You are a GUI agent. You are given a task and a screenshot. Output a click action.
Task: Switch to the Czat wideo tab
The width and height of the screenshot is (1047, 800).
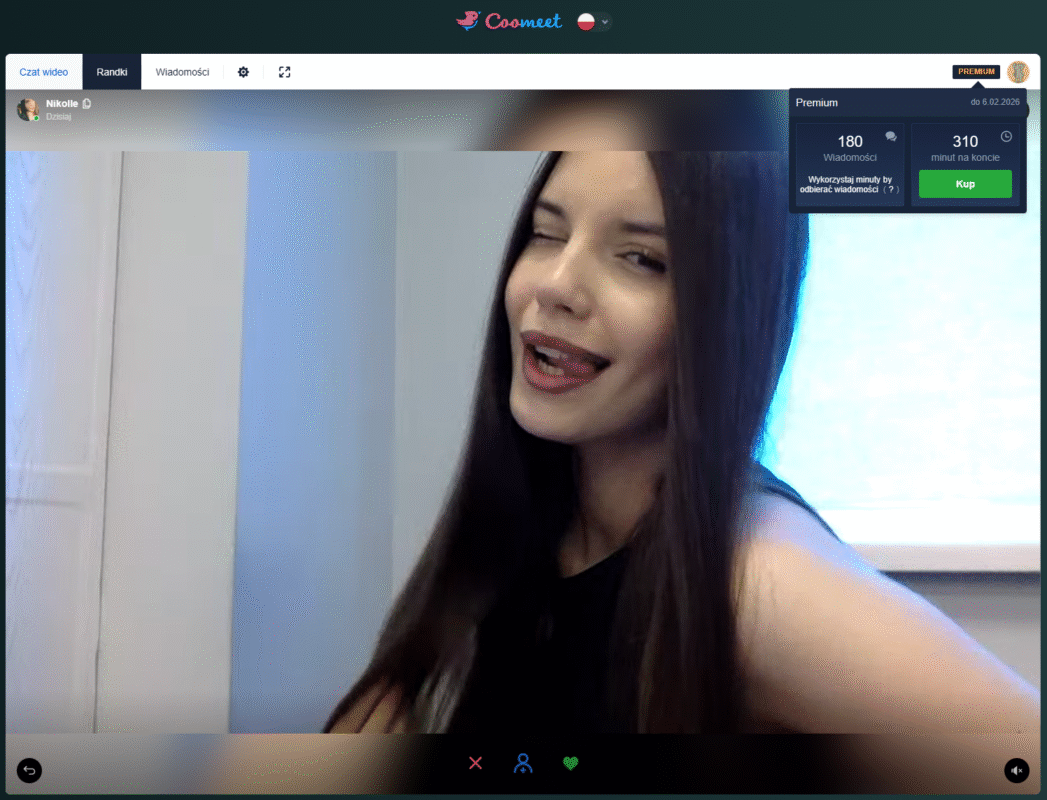point(44,72)
